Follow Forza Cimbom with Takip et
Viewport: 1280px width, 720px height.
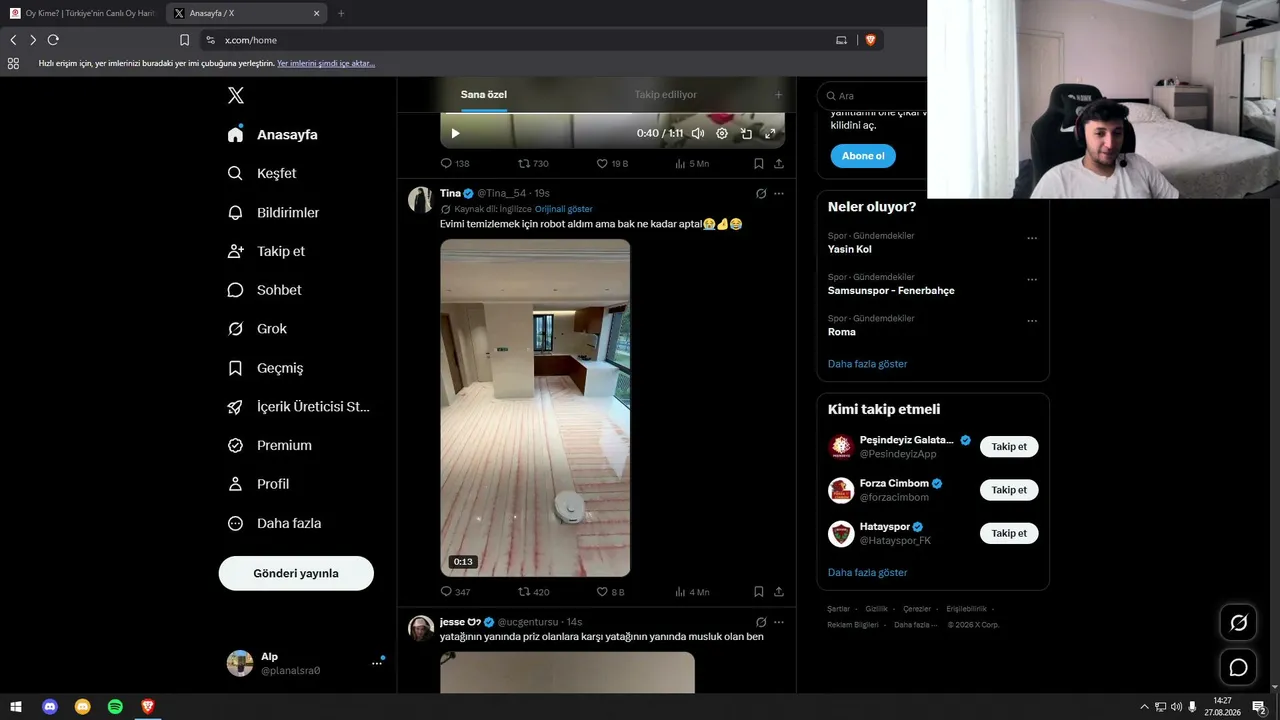1009,490
